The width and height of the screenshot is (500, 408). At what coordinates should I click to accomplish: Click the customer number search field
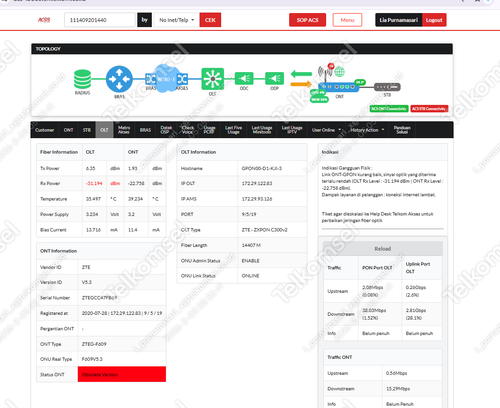pos(100,20)
